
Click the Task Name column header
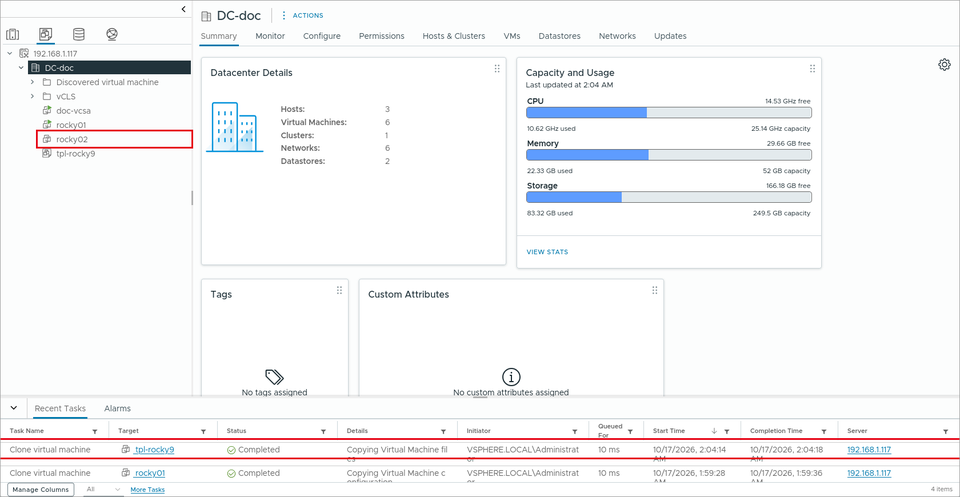pyautogui.click(x=27, y=431)
